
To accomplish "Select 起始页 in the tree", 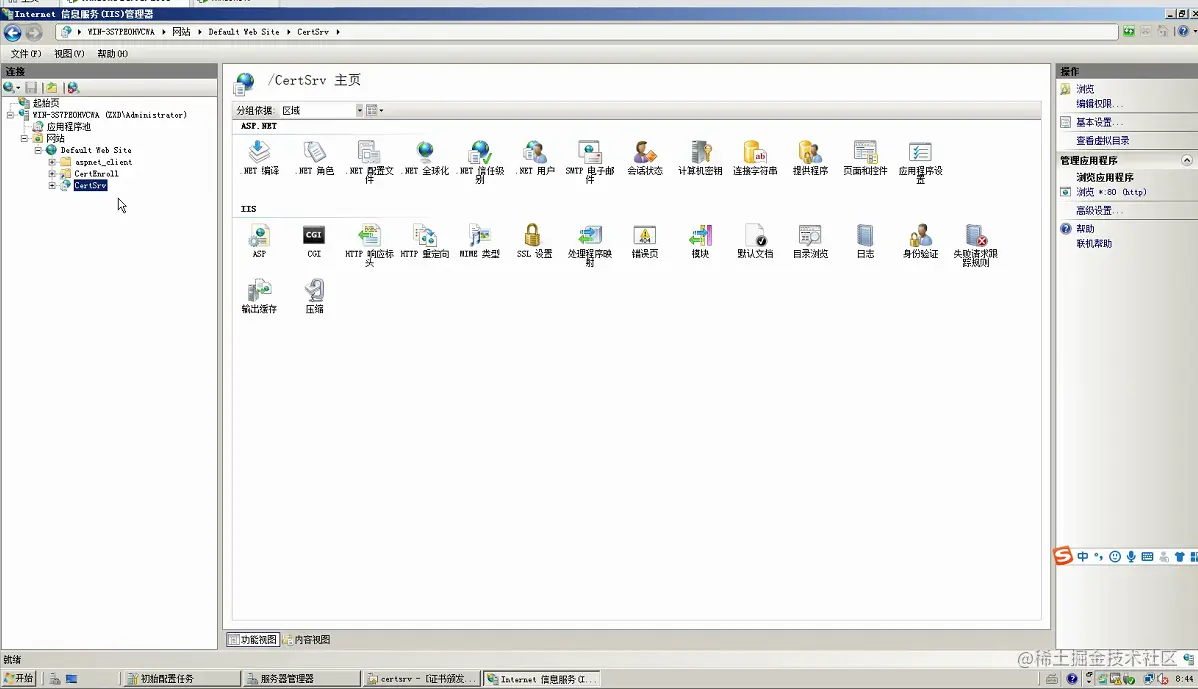I will (x=46, y=103).
